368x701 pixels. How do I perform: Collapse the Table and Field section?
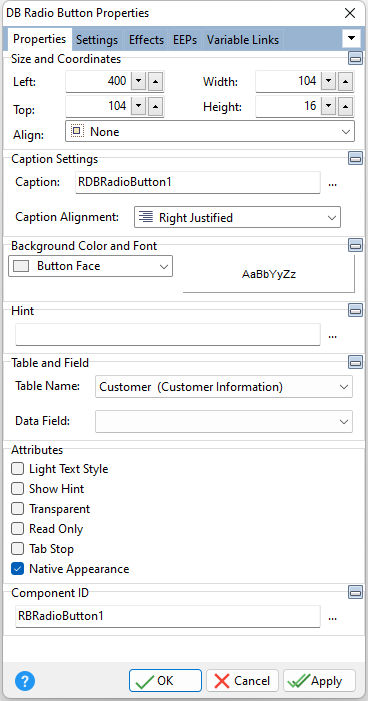tap(355, 362)
